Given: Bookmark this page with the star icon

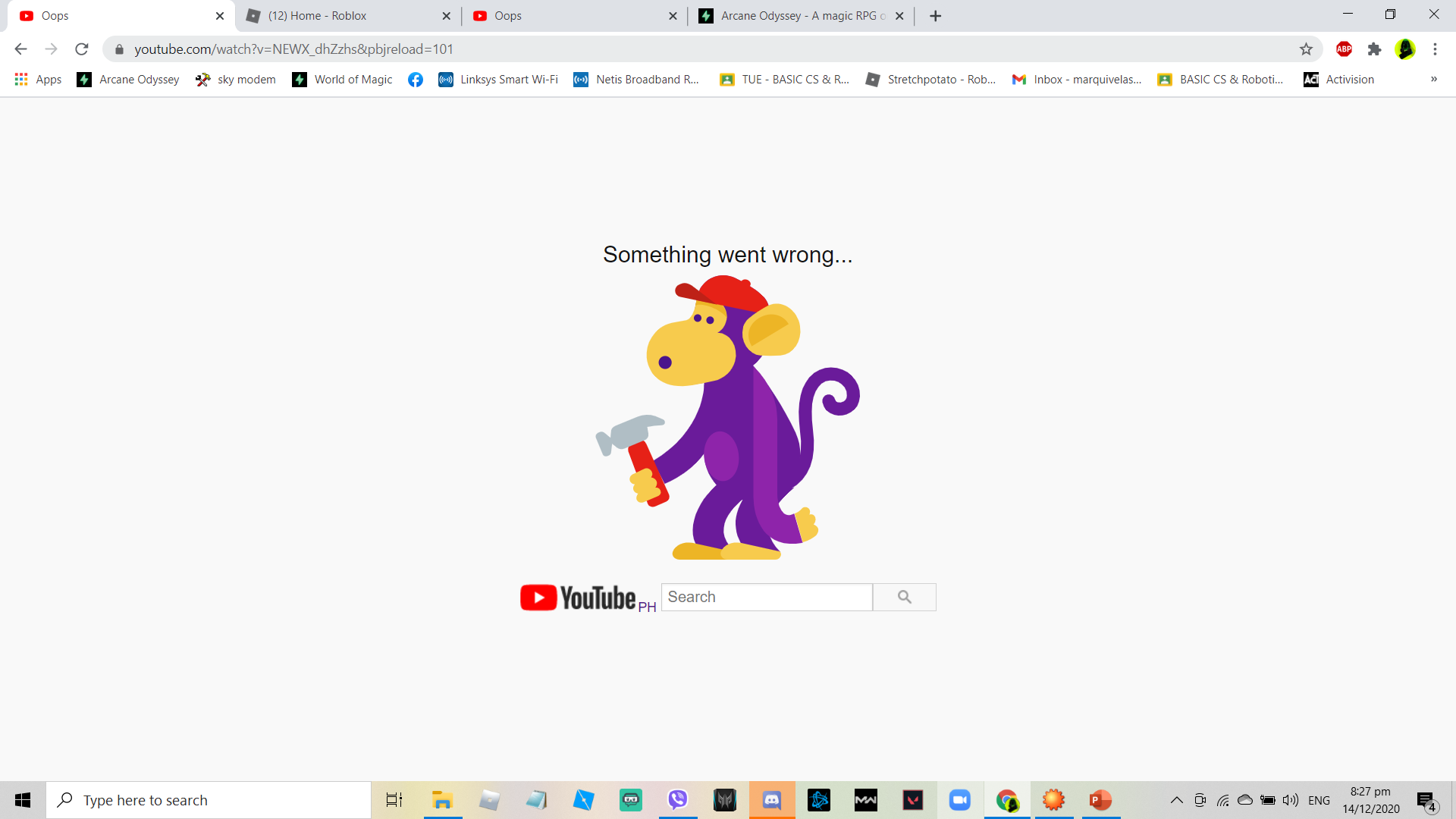Looking at the screenshot, I should coord(1306,49).
